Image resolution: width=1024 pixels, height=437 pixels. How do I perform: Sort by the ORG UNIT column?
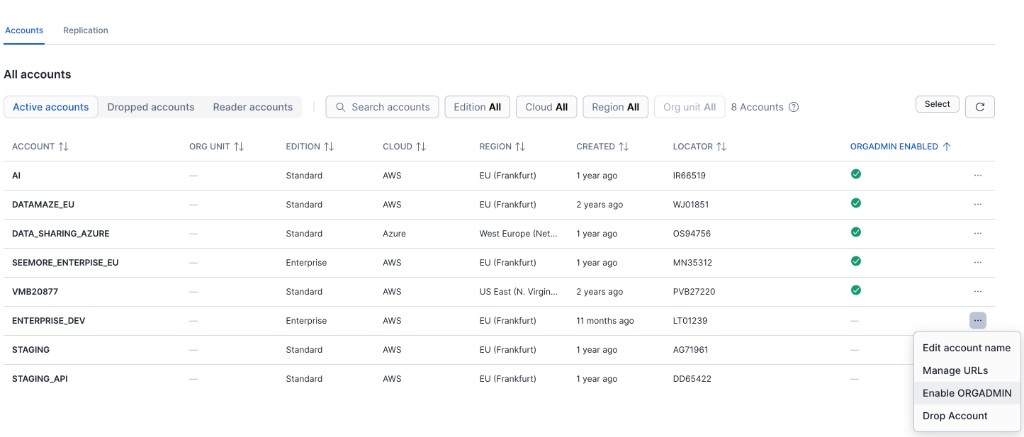(x=216, y=147)
